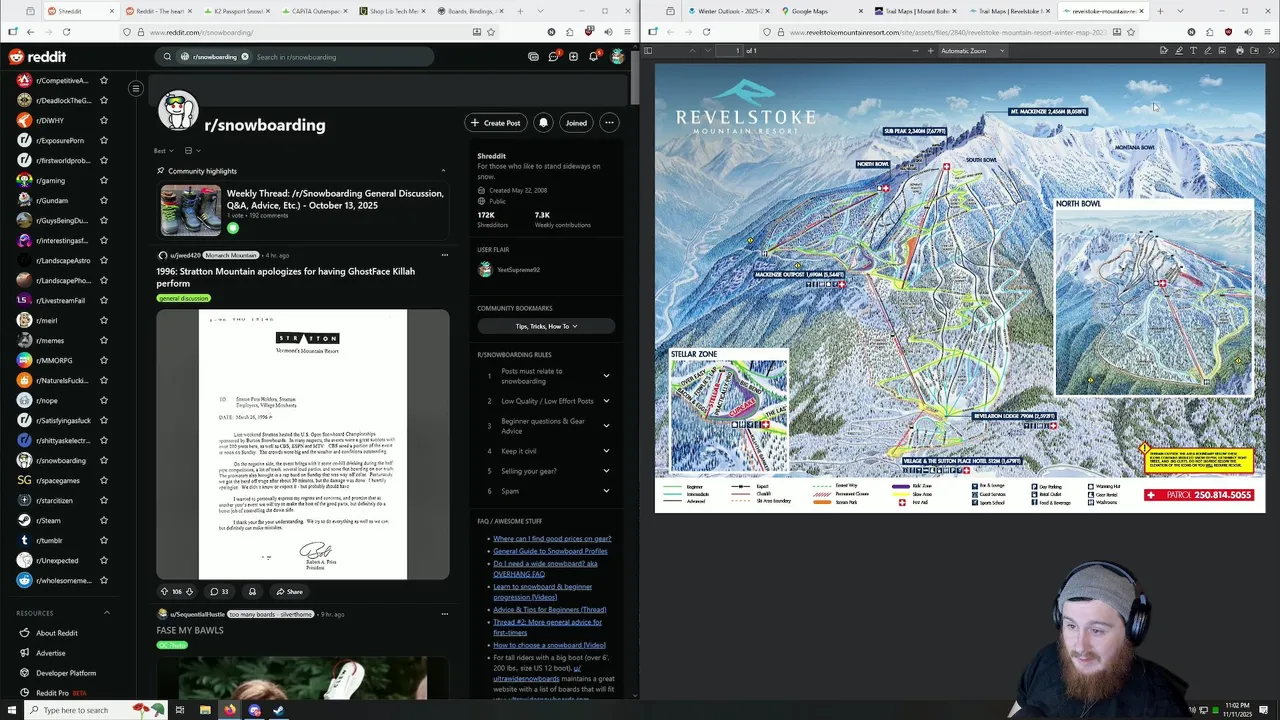Image resolution: width=1280 pixels, height=720 pixels.
Task: Expand rule 1 Posts must relate to snowboarding
Action: tap(606, 376)
